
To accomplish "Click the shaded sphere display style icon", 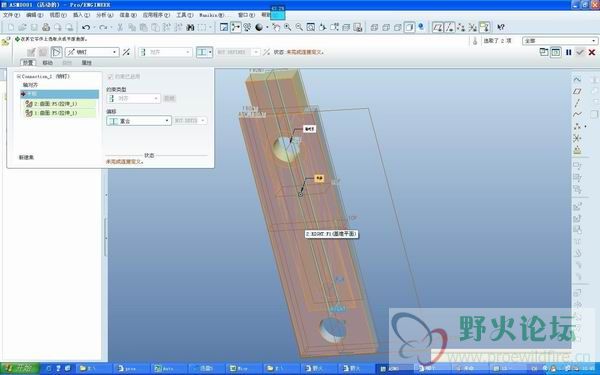I will click(x=259, y=27).
